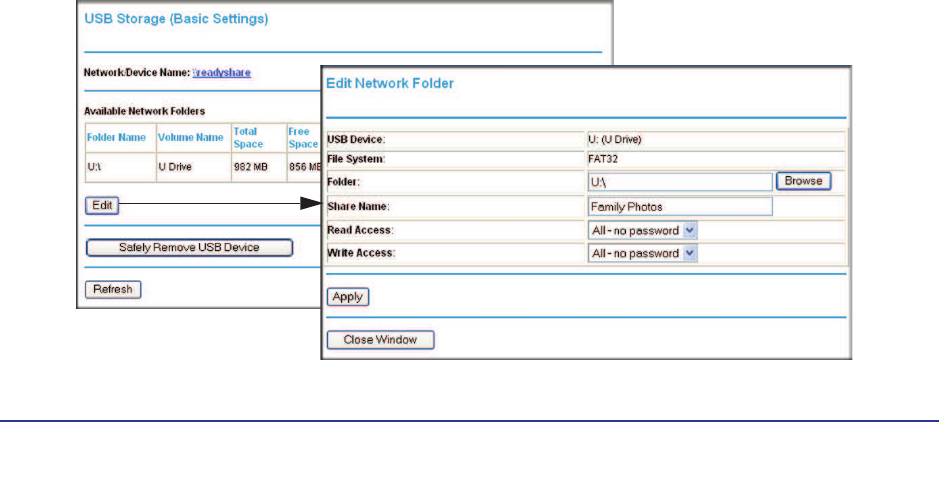Click the Close Window button
The width and height of the screenshot is (941, 488).
pos(380,340)
